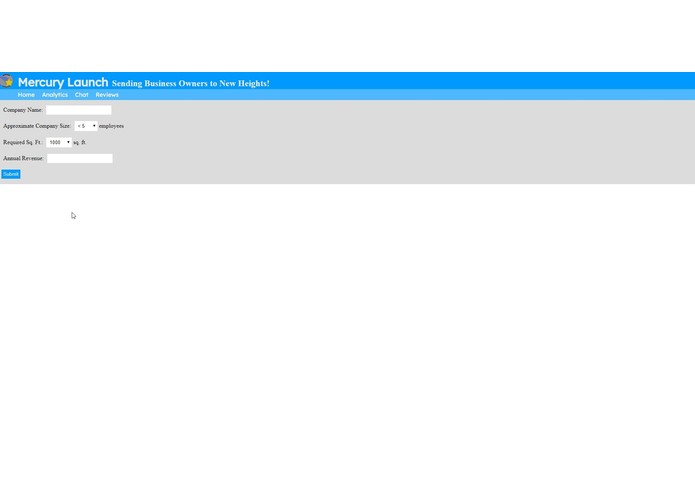Screen dimensions: 695x494
Task: Select the tagline 'Sending Business Owners to New Heights!'
Action: (x=191, y=83)
